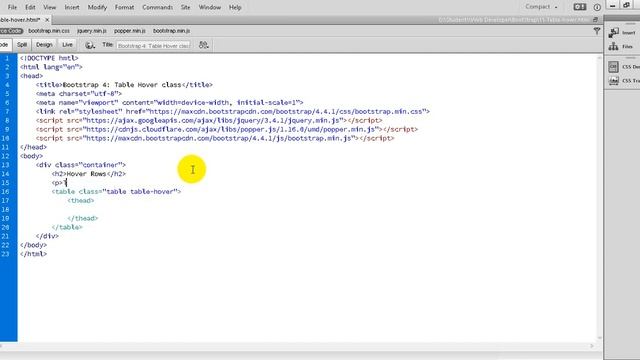
Task: Open the View menu
Action: coord(49,7)
